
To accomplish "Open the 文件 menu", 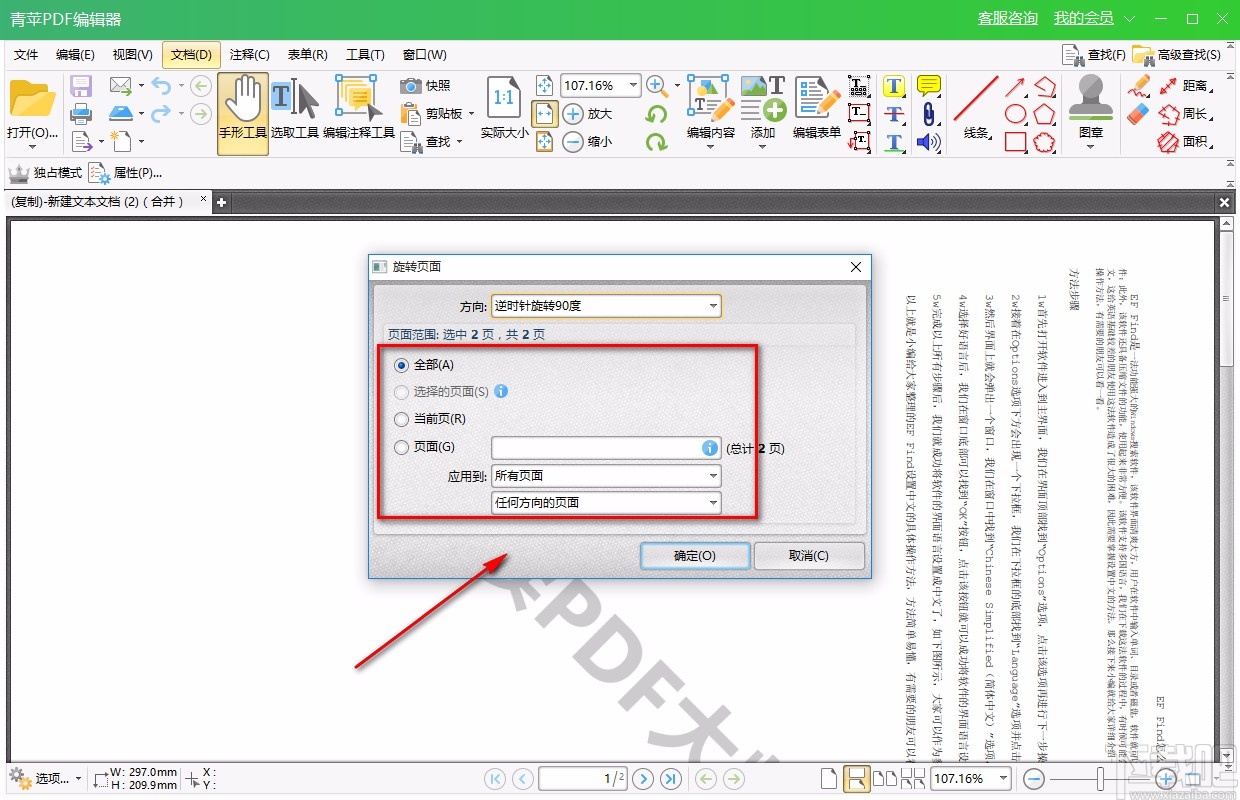I will tap(26, 55).
